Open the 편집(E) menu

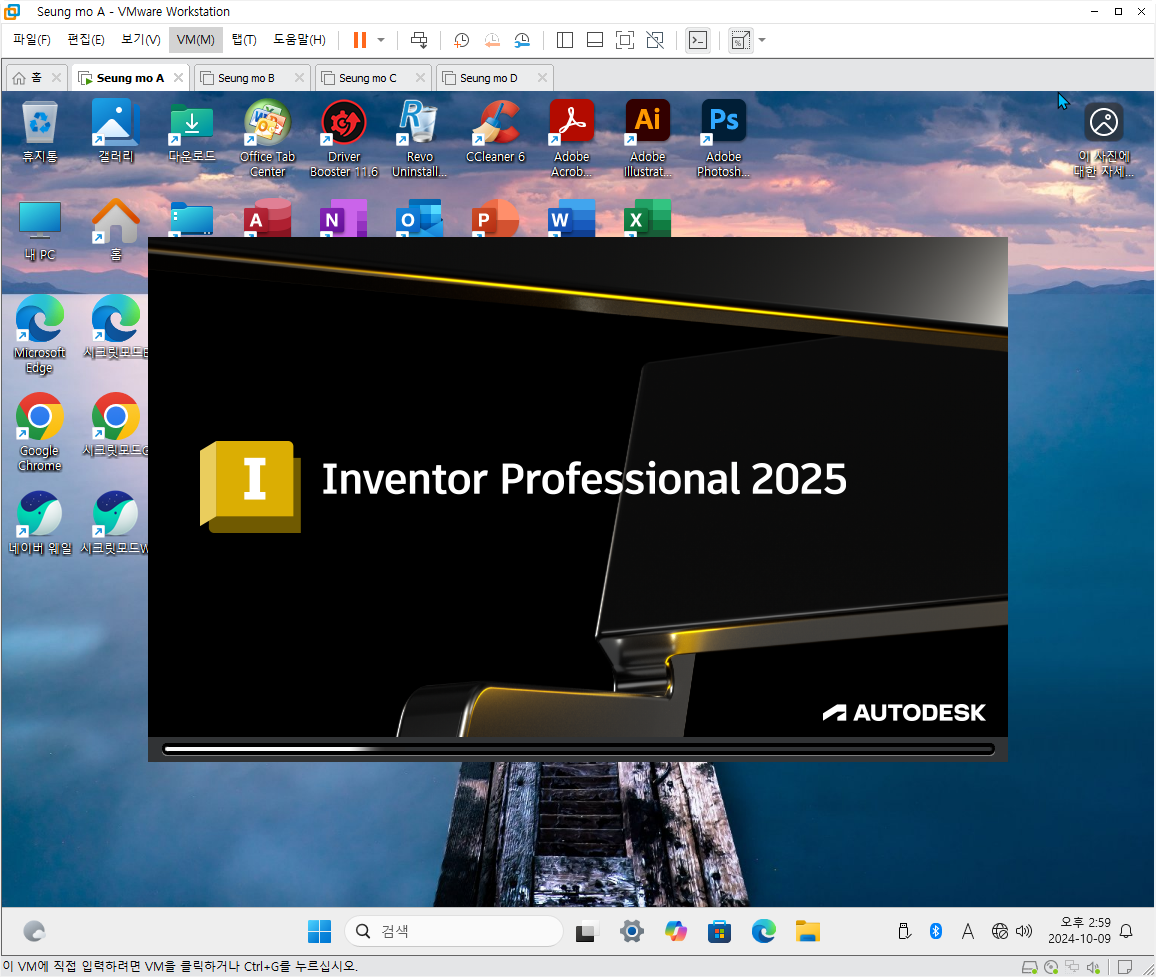click(x=86, y=40)
